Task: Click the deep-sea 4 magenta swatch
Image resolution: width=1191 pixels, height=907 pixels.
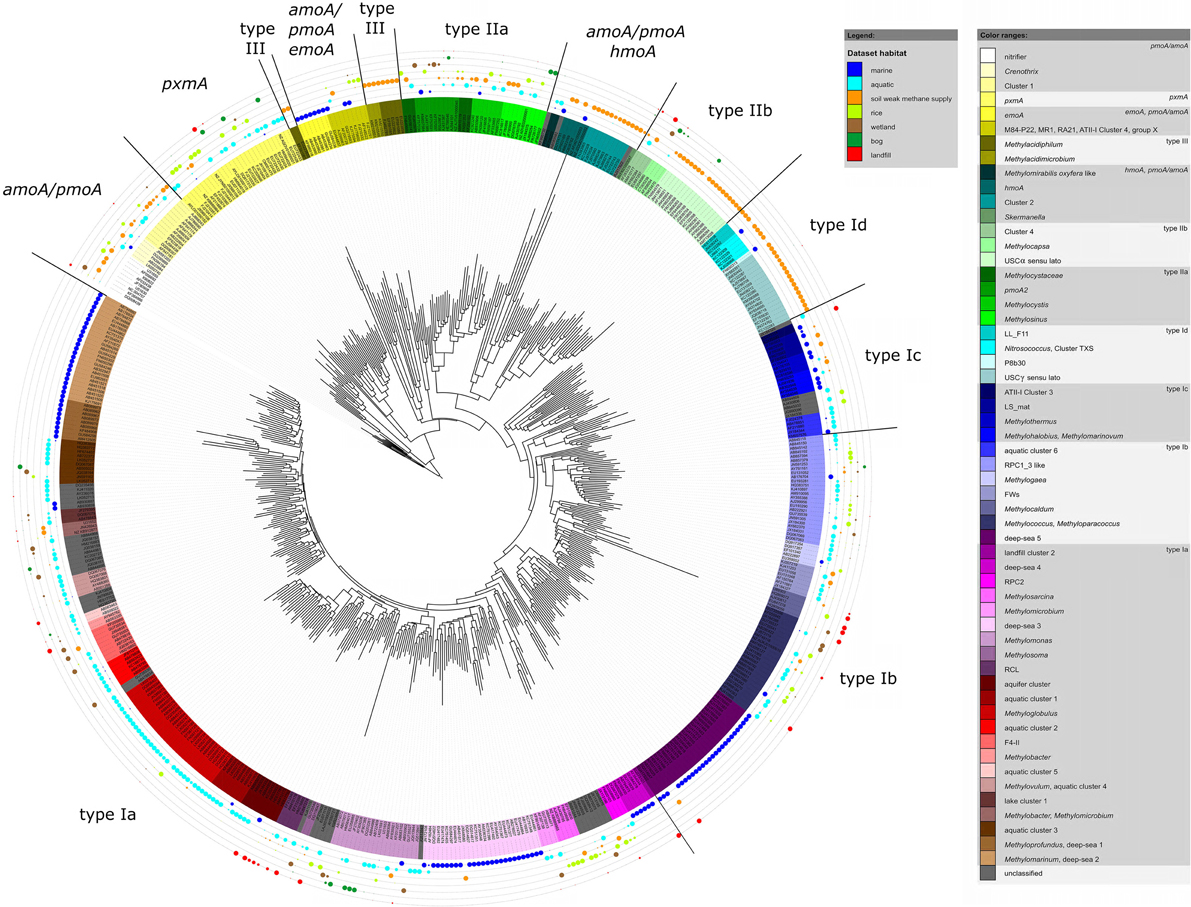Action: tap(987, 567)
